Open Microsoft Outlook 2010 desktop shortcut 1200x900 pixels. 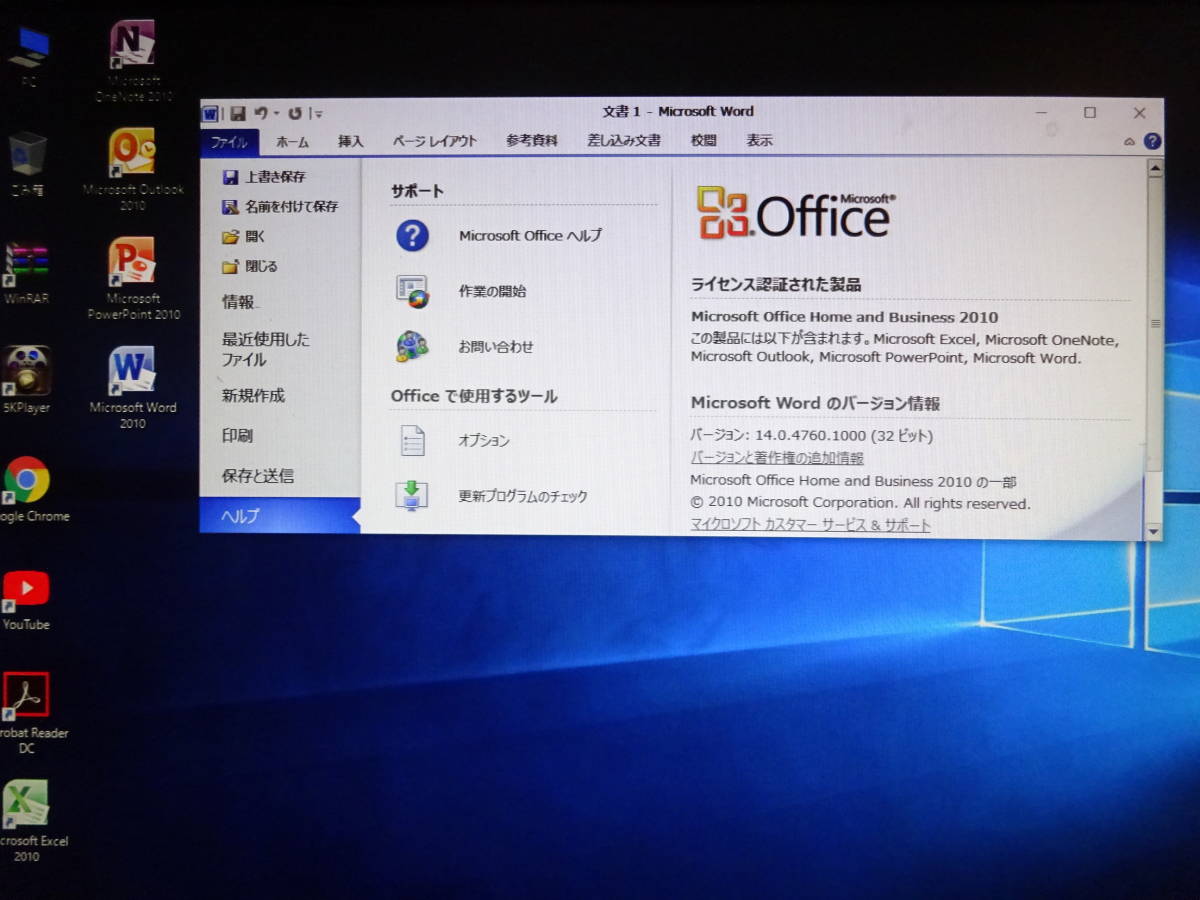pos(133,170)
